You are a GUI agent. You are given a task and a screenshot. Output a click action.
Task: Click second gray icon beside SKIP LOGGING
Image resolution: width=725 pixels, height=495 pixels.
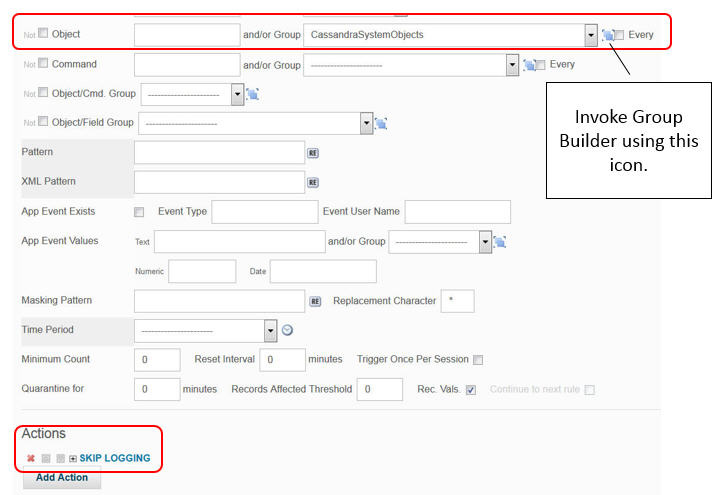click(x=60, y=458)
